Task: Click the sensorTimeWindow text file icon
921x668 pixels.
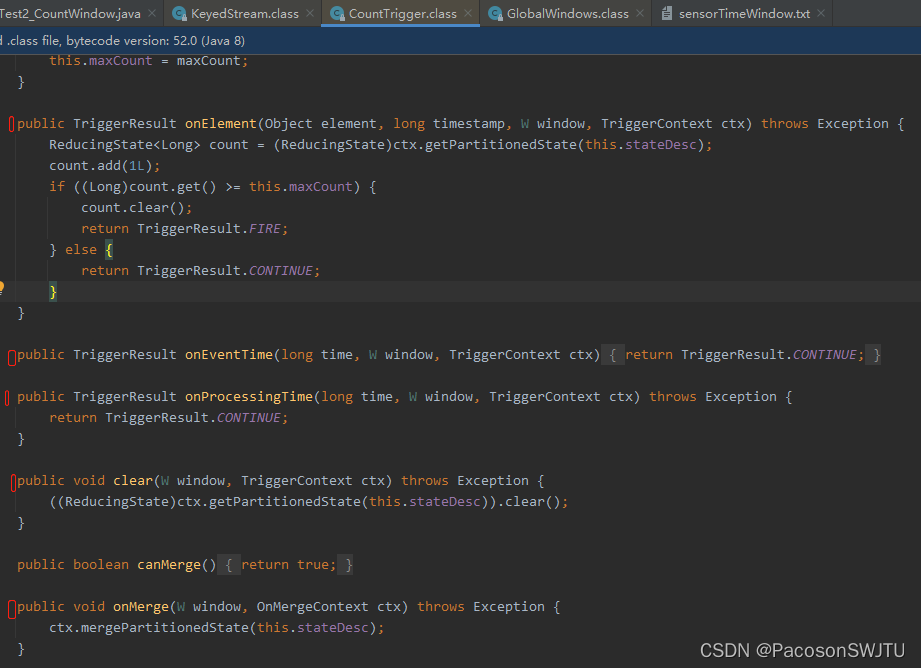Action: click(x=667, y=14)
